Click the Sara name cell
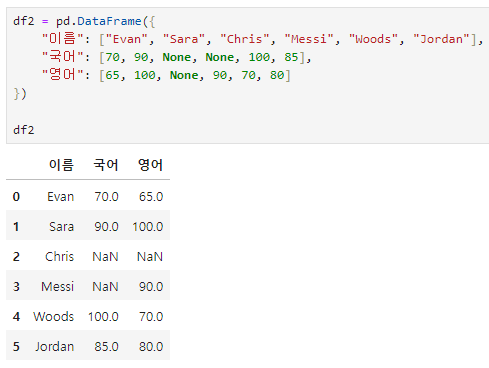This screenshot has height=368, width=489. tap(61, 227)
